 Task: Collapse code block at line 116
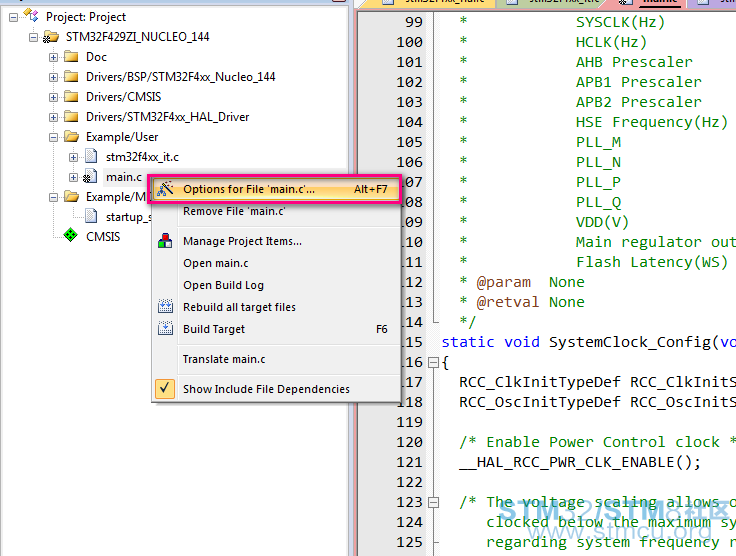click(x=434, y=362)
